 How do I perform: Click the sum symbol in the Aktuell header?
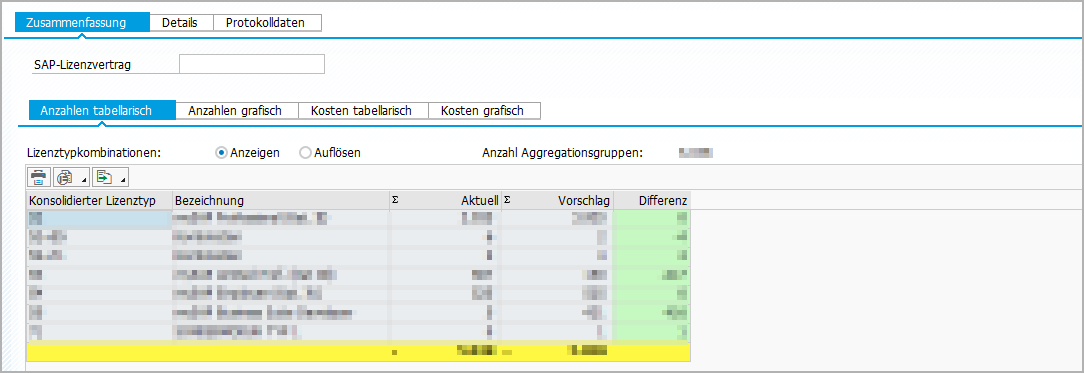(x=395, y=200)
